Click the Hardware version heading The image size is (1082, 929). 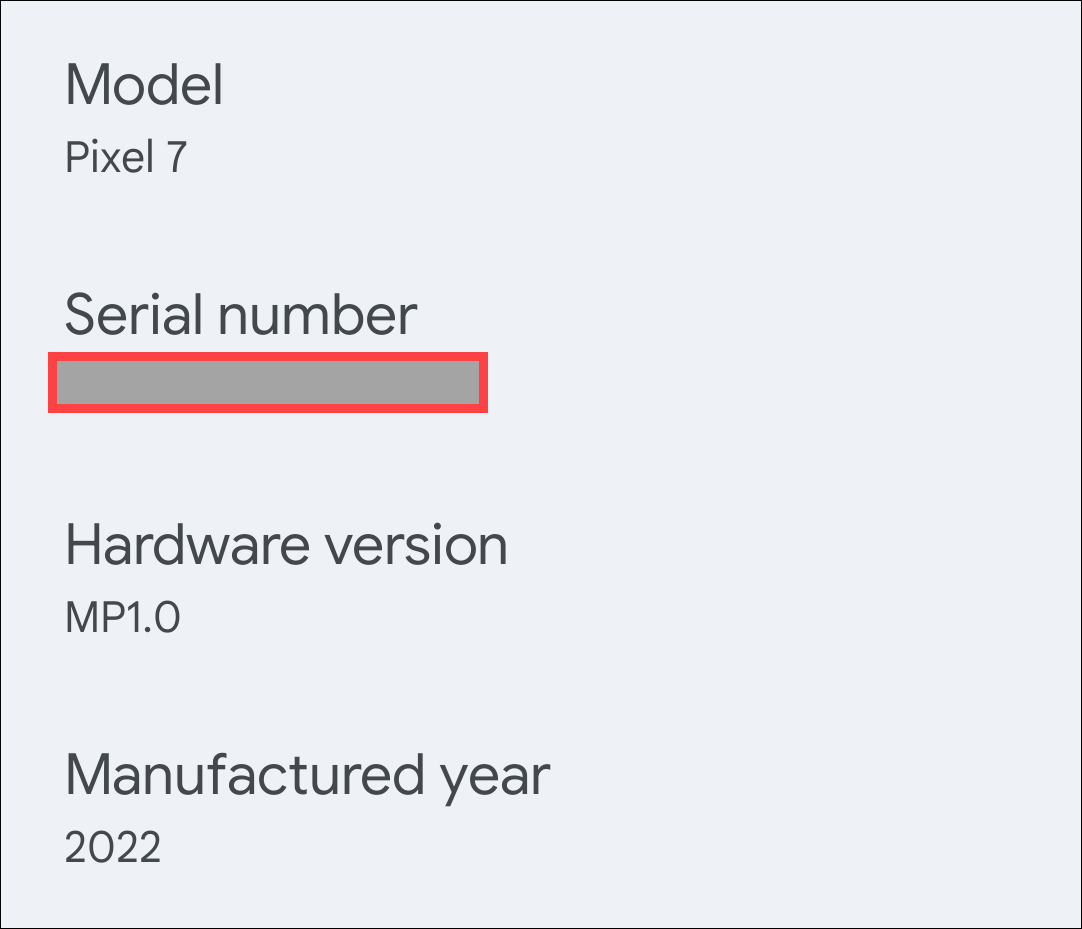(287, 544)
